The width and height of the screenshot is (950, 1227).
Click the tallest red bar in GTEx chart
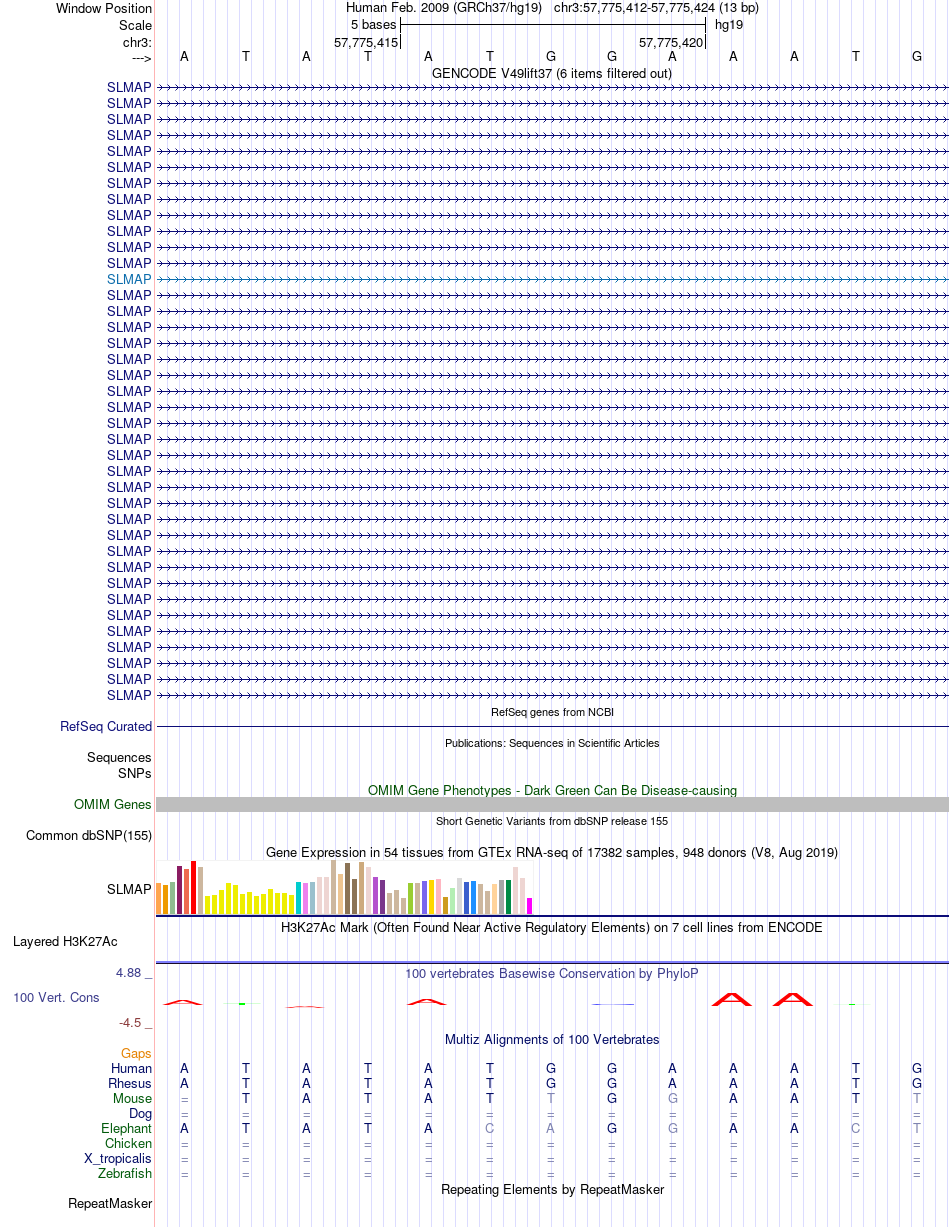194,888
